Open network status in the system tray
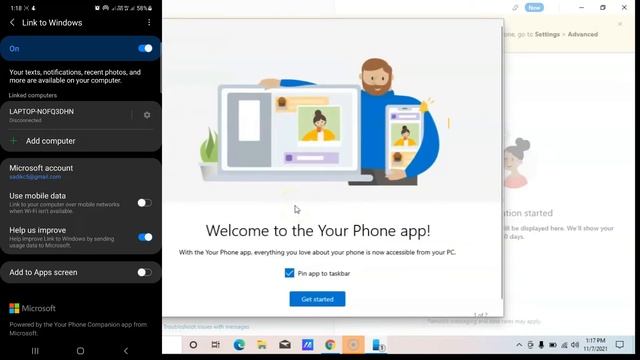 pyautogui.click(x=564, y=345)
